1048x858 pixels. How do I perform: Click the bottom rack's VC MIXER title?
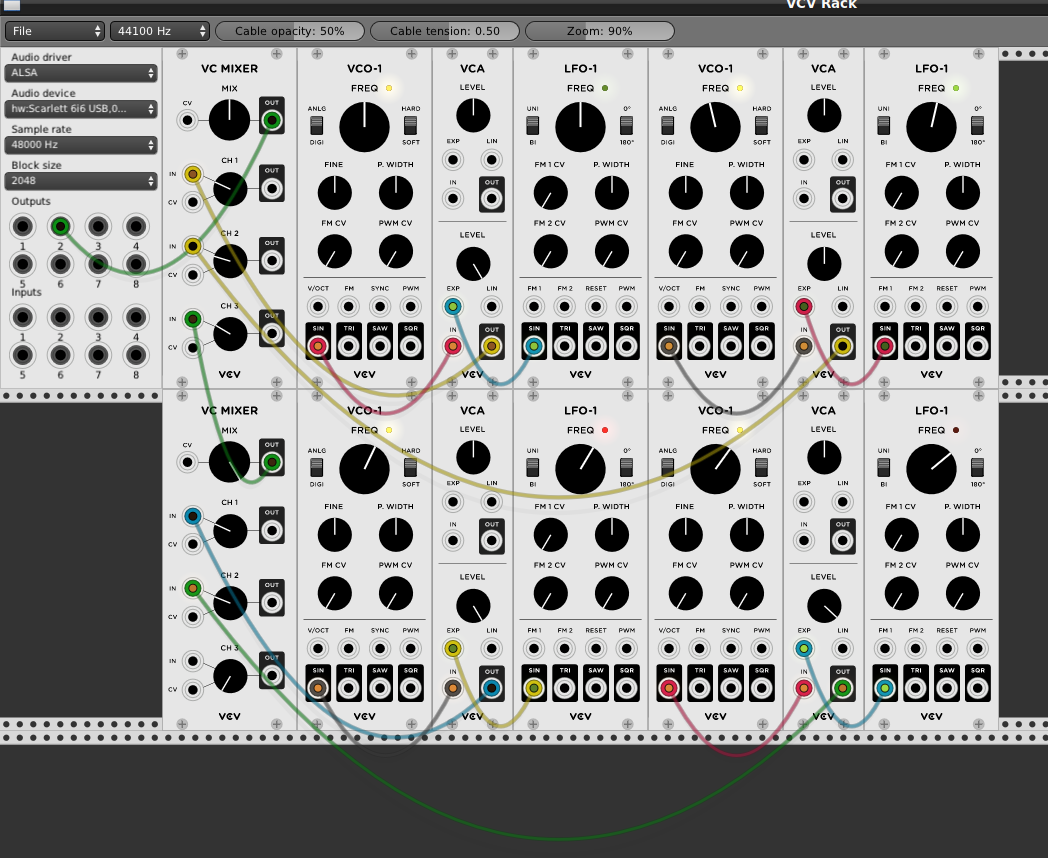229,411
